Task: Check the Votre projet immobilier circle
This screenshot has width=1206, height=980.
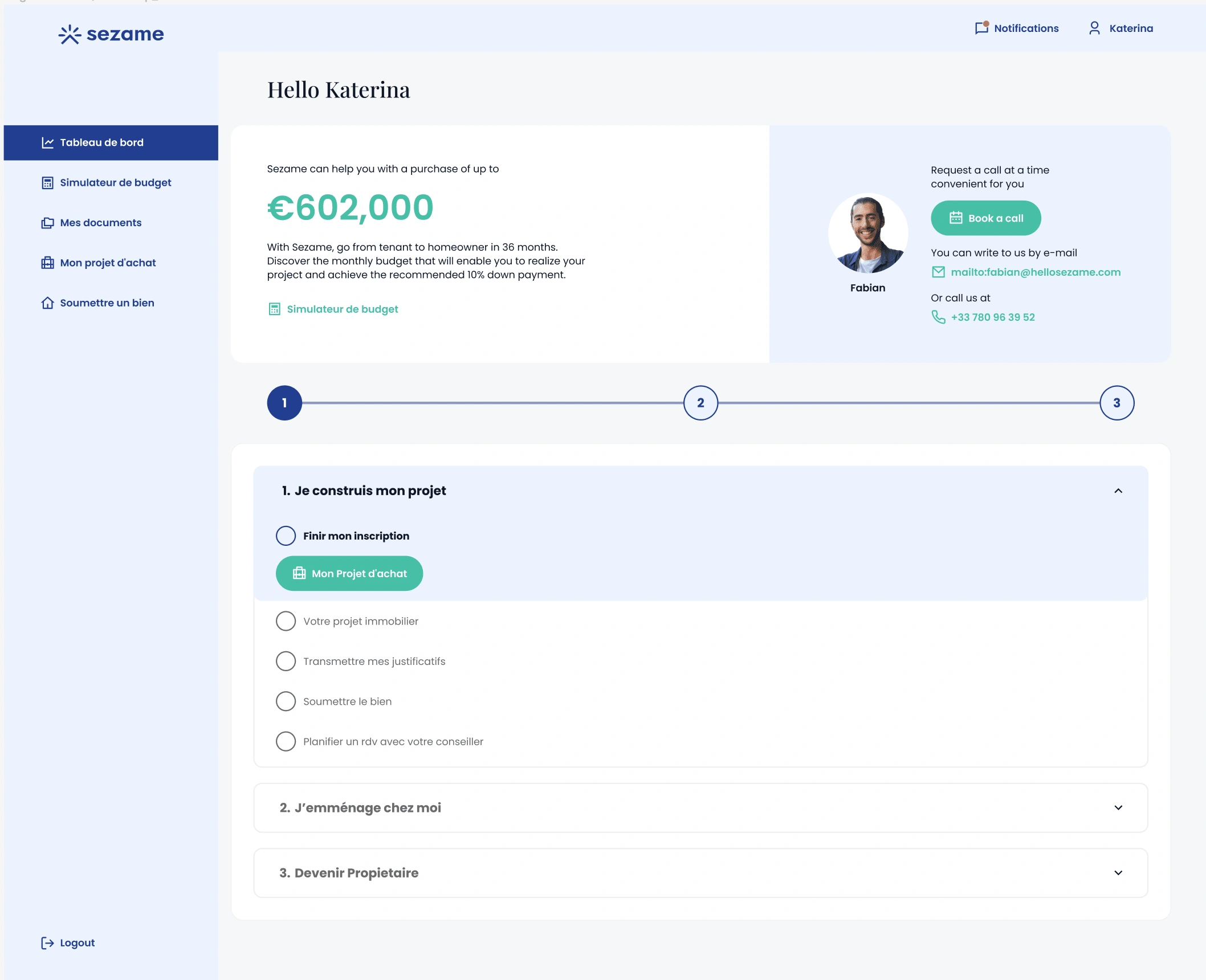Action: pos(286,621)
